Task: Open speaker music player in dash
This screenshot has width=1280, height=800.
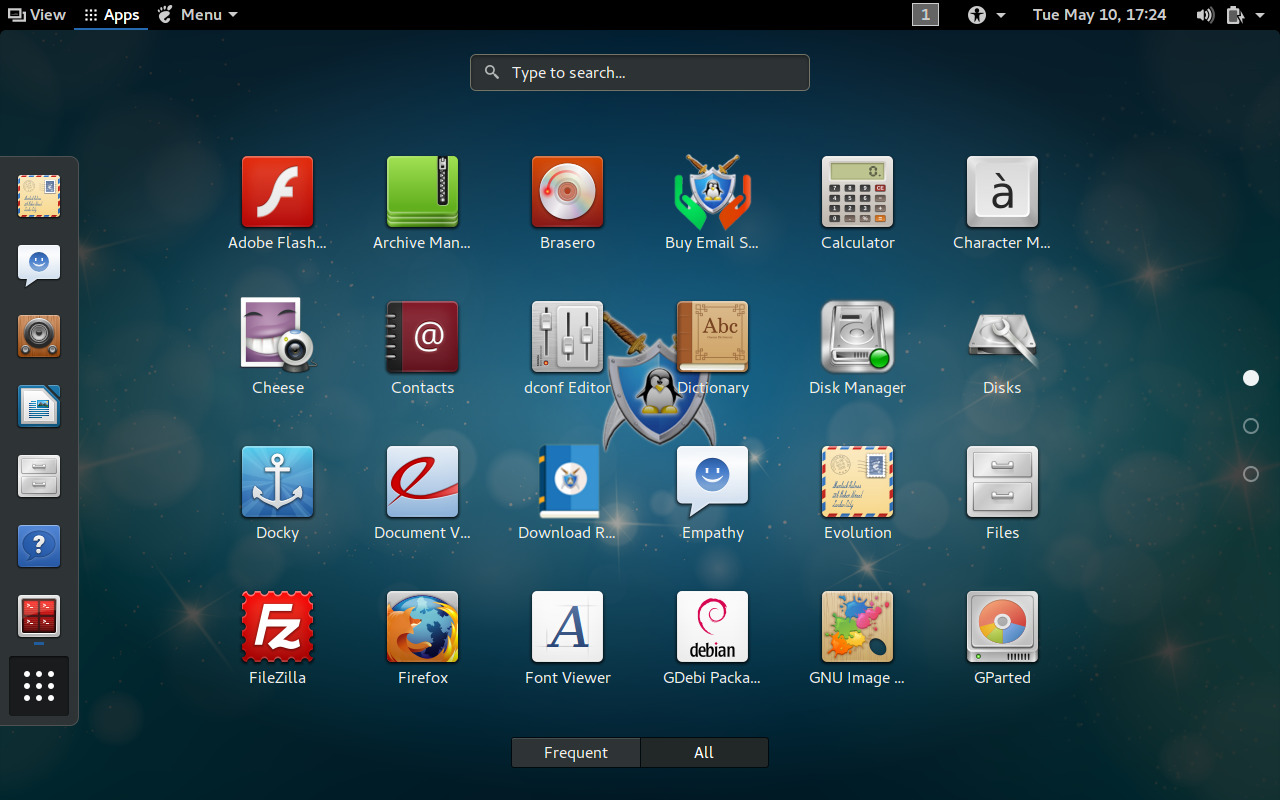Action: 39,336
